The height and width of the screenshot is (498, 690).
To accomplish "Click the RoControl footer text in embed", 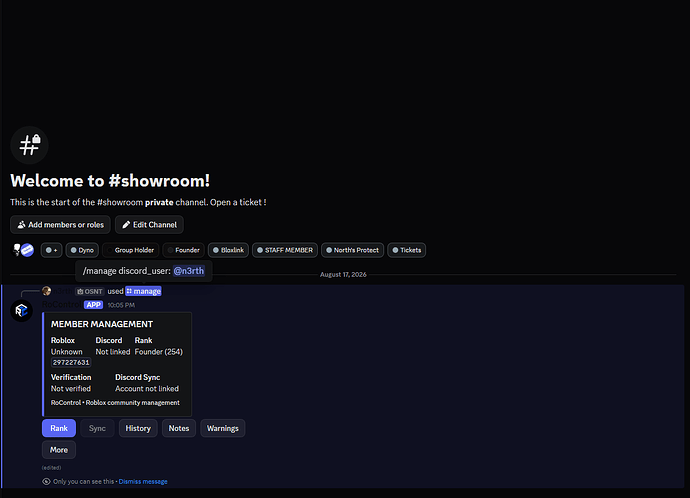I will click(115, 403).
